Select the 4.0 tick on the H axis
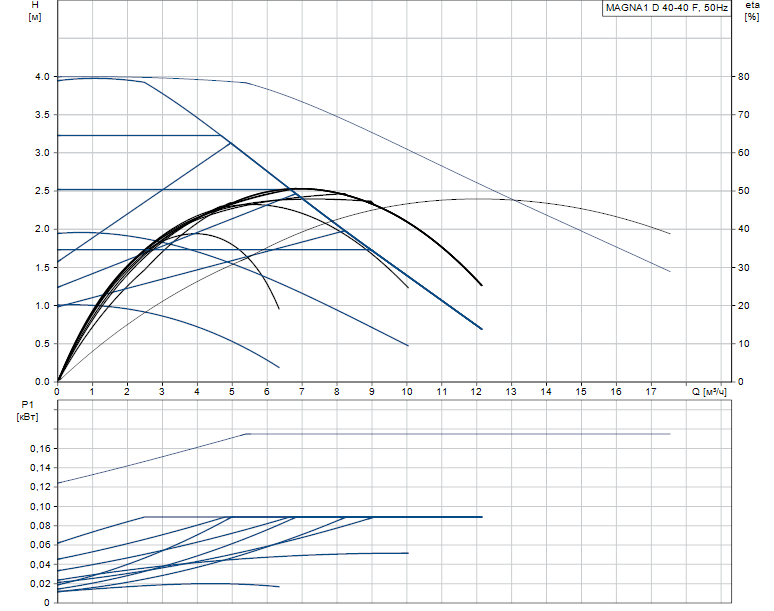The height and width of the screenshot is (611, 774). (41, 77)
